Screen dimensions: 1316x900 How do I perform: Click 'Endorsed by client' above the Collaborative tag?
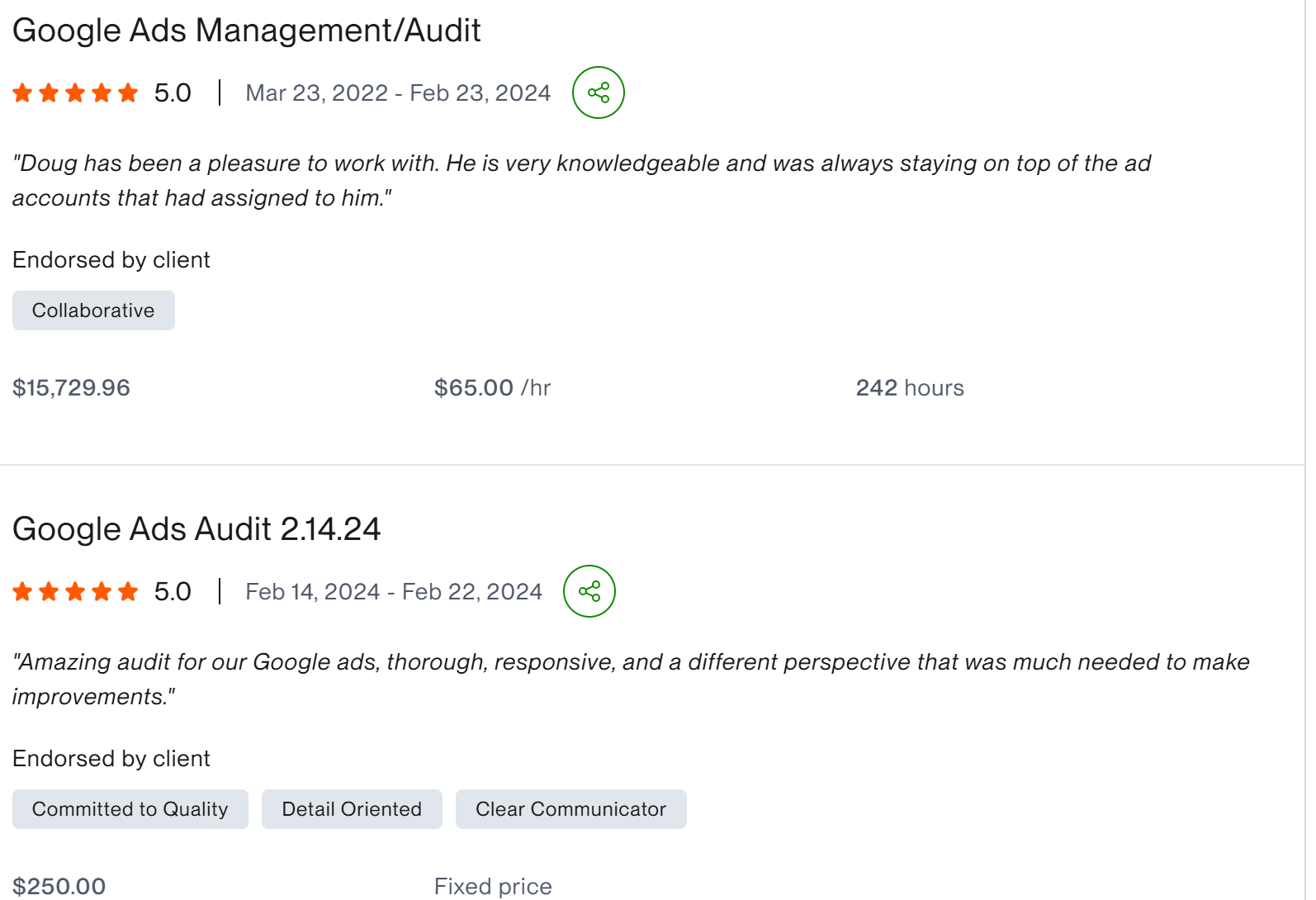pyautogui.click(x=111, y=260)
